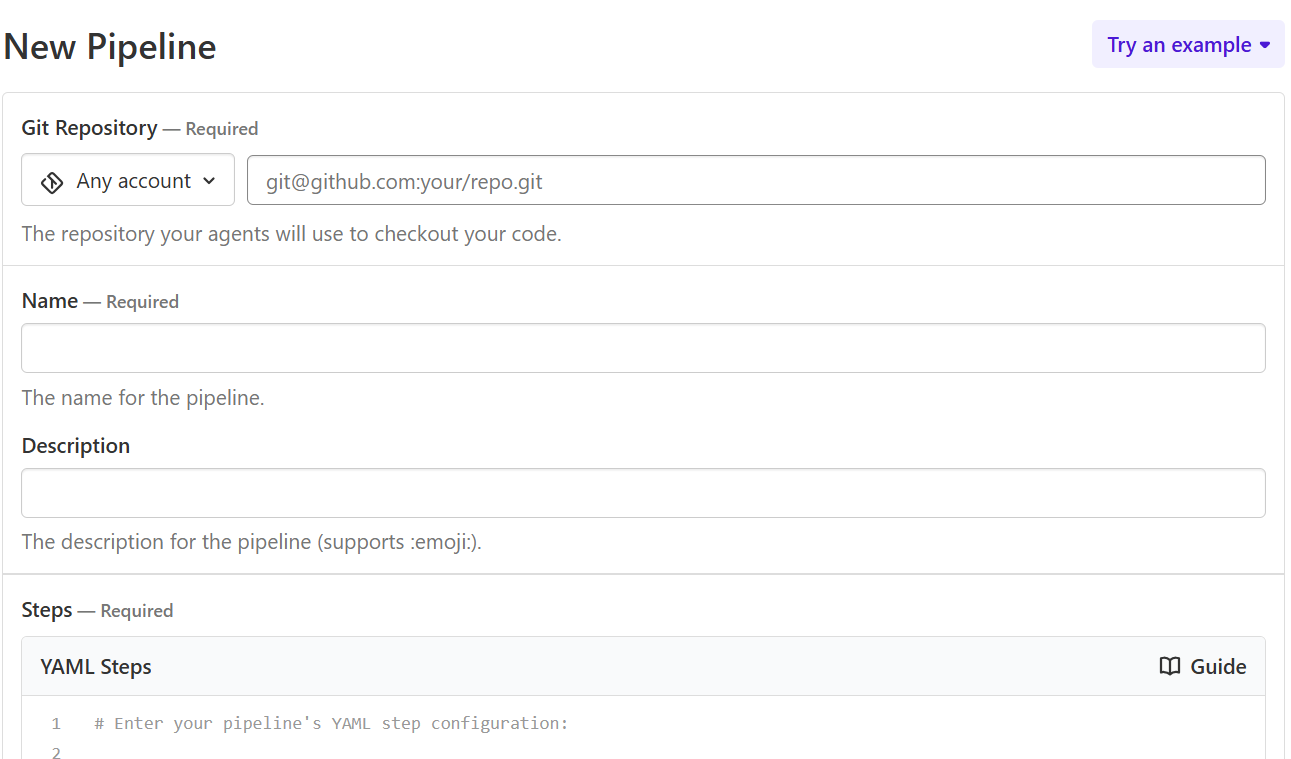The image size is (1291, 759).
Task: Click the git repository URL input field
Action: click(x=756, y=180)
